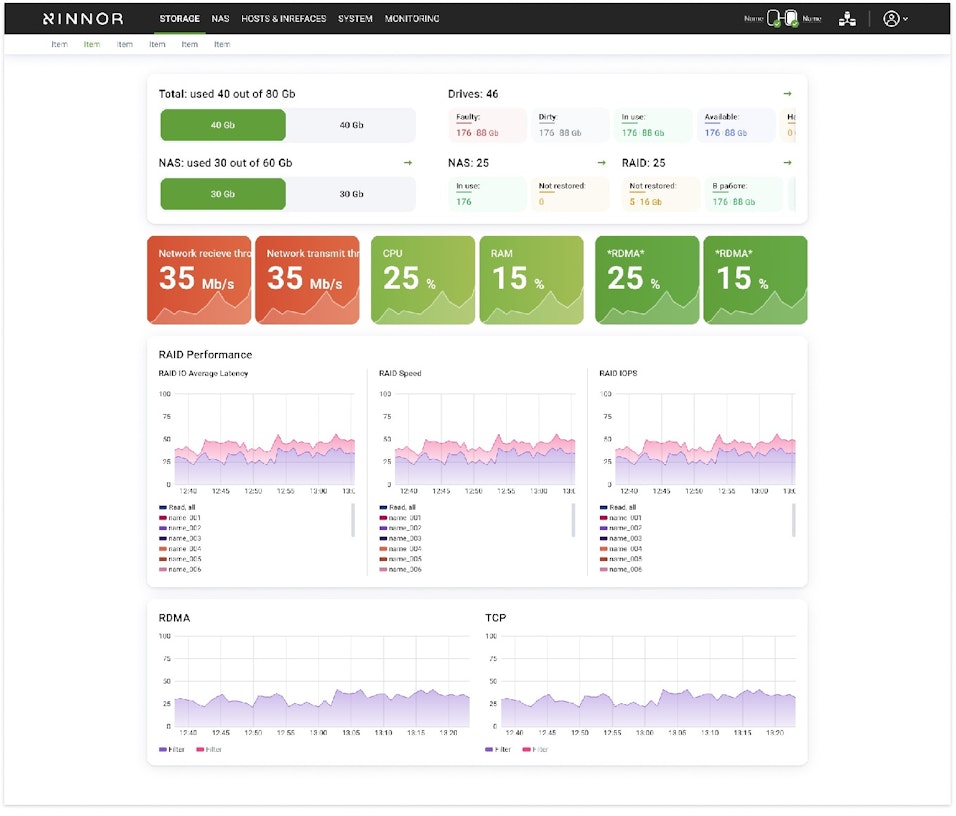
Task: Click the XINNOR logo
Action: (83, 19)
